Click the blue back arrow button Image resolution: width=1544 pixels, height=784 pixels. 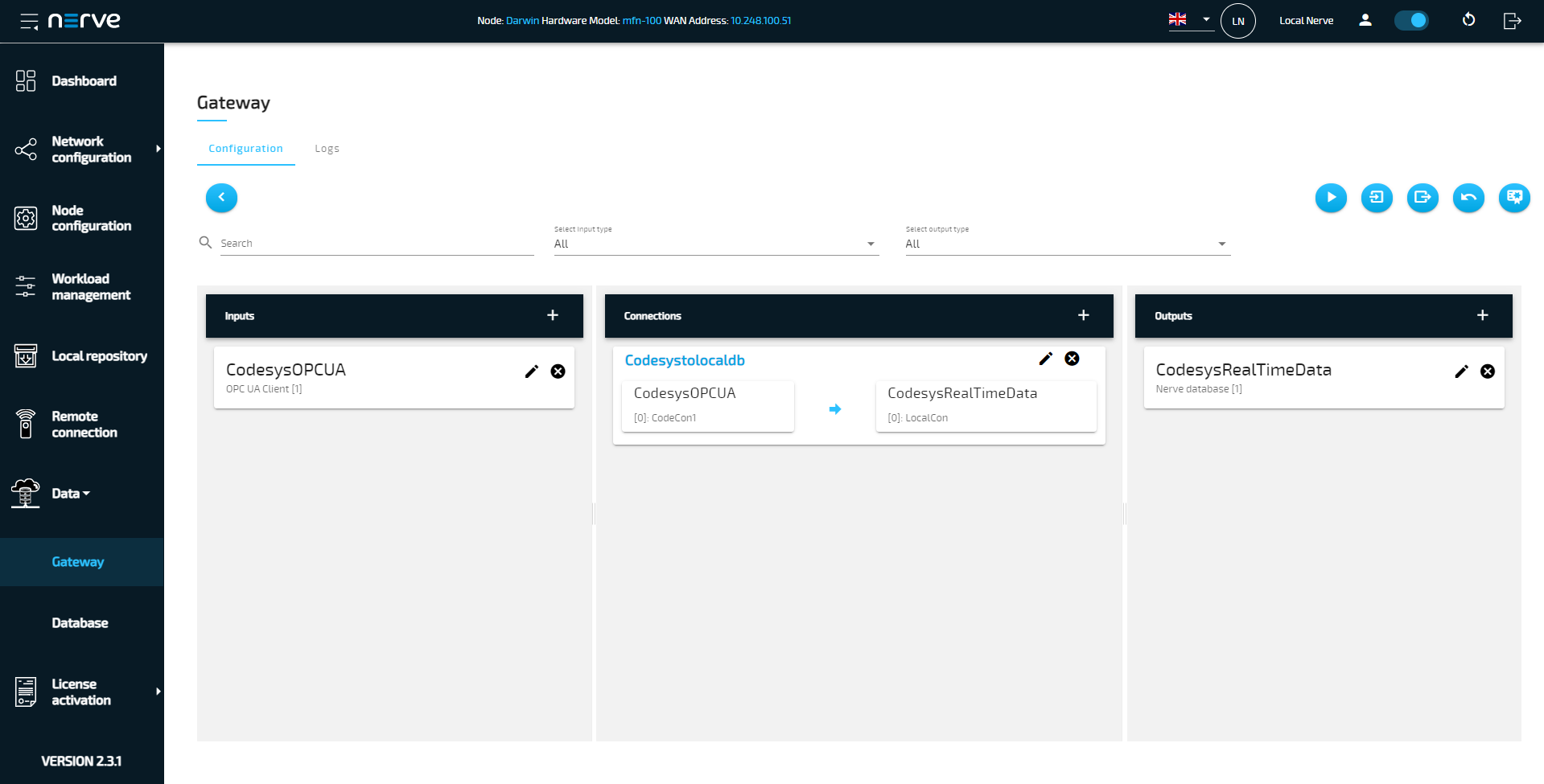click(221, 198)
